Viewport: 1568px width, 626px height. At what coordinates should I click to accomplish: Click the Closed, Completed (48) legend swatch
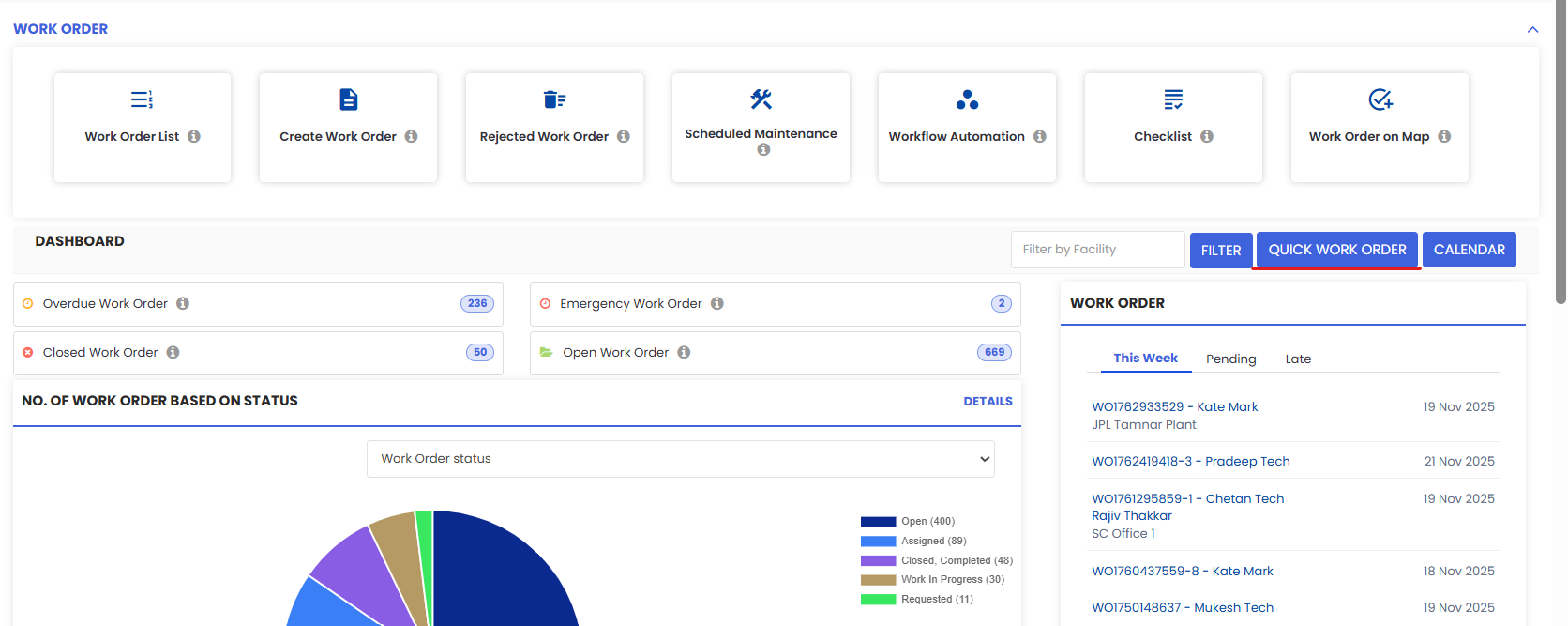click(878, 561)
